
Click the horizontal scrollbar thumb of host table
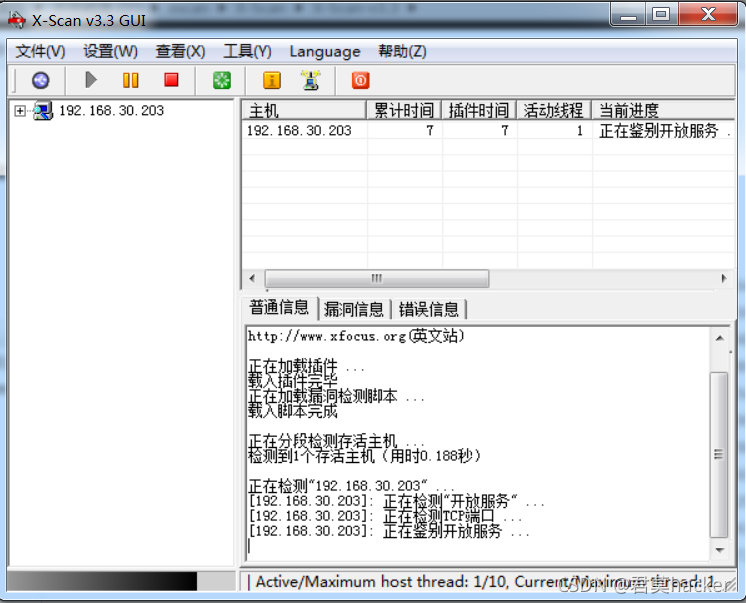377,278
